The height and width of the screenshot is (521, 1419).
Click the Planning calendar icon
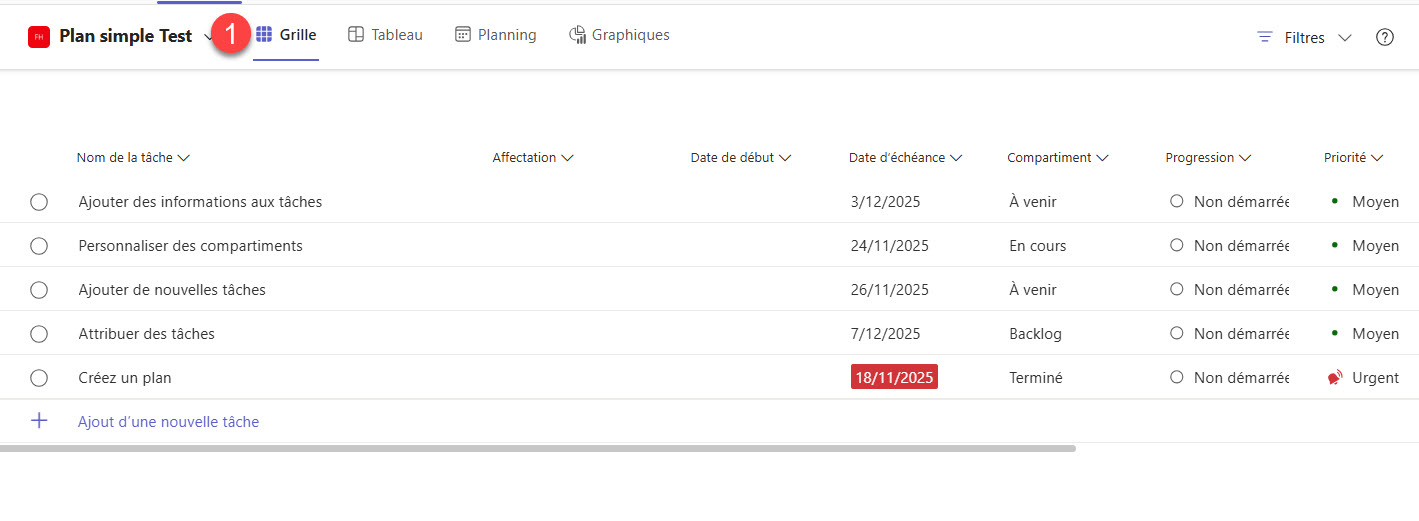point(463,35)
